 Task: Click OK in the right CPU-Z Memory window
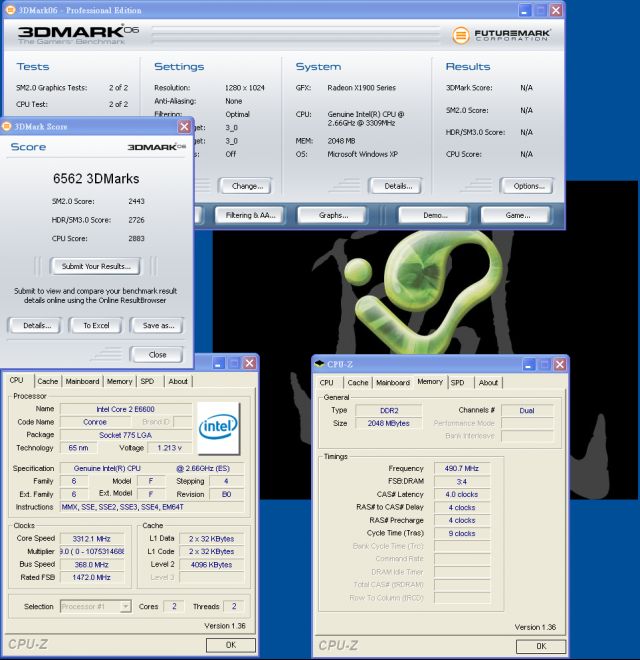(x=541, y=646)
